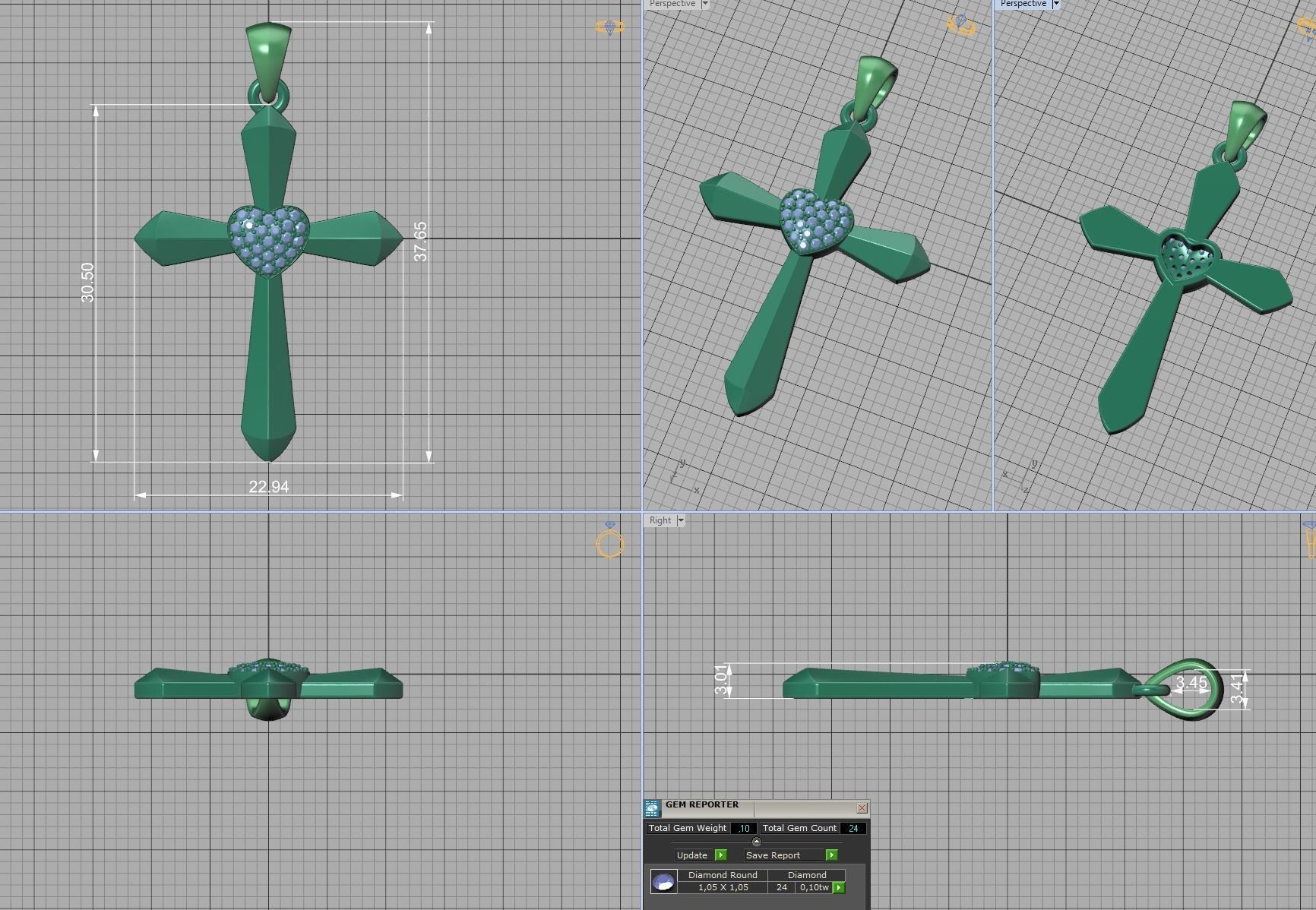Open the first Perspective viewport title menu

pos(672,4)
